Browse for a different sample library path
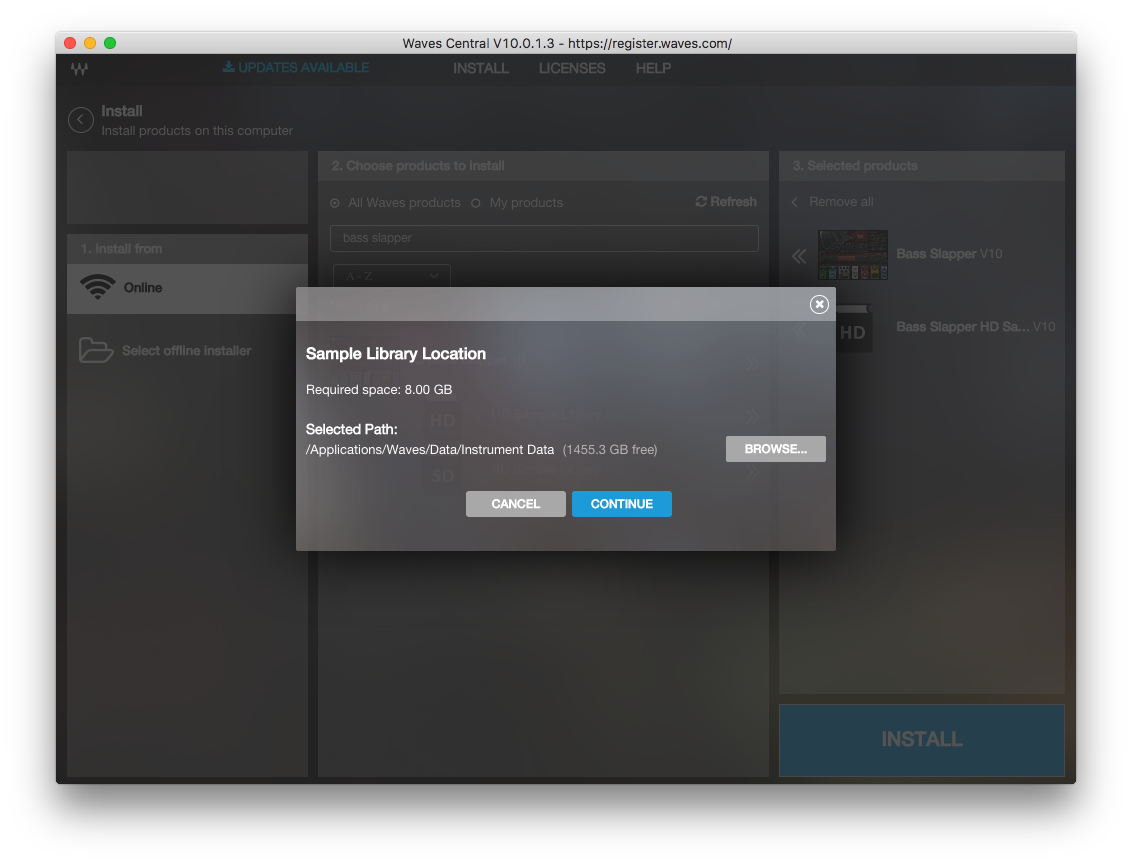 pyautogui.click(x=775, y=449)
